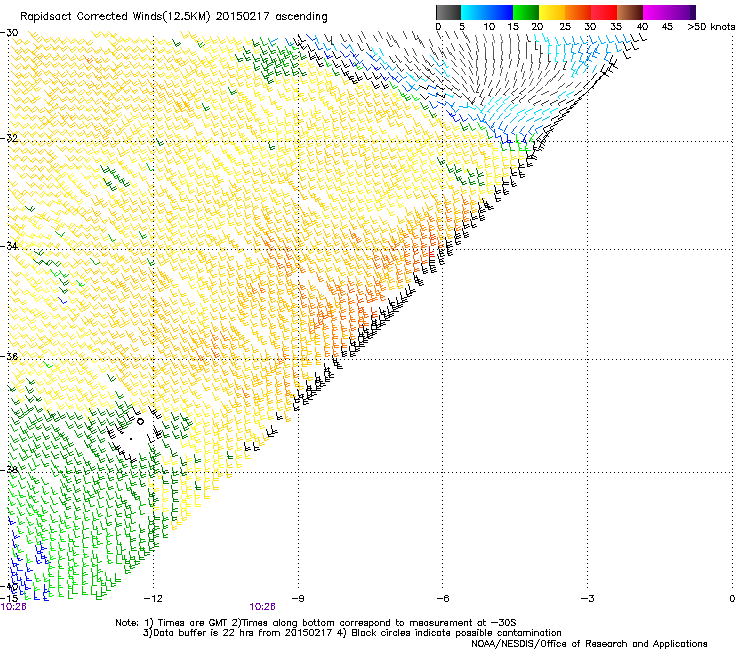
Task: Click the latitude label '-36'
Action: (x=9, y=356)
